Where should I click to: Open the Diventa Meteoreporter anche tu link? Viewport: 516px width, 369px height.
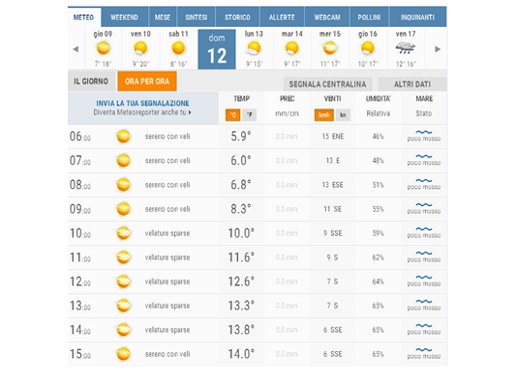[142, 112]
